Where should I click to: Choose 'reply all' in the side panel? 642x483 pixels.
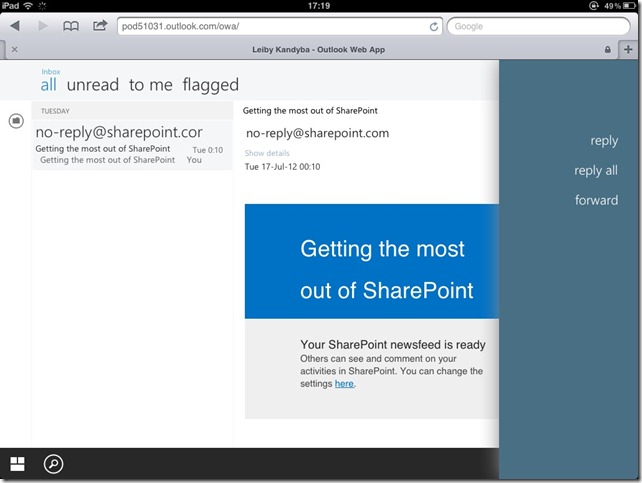tap(596, 170)
